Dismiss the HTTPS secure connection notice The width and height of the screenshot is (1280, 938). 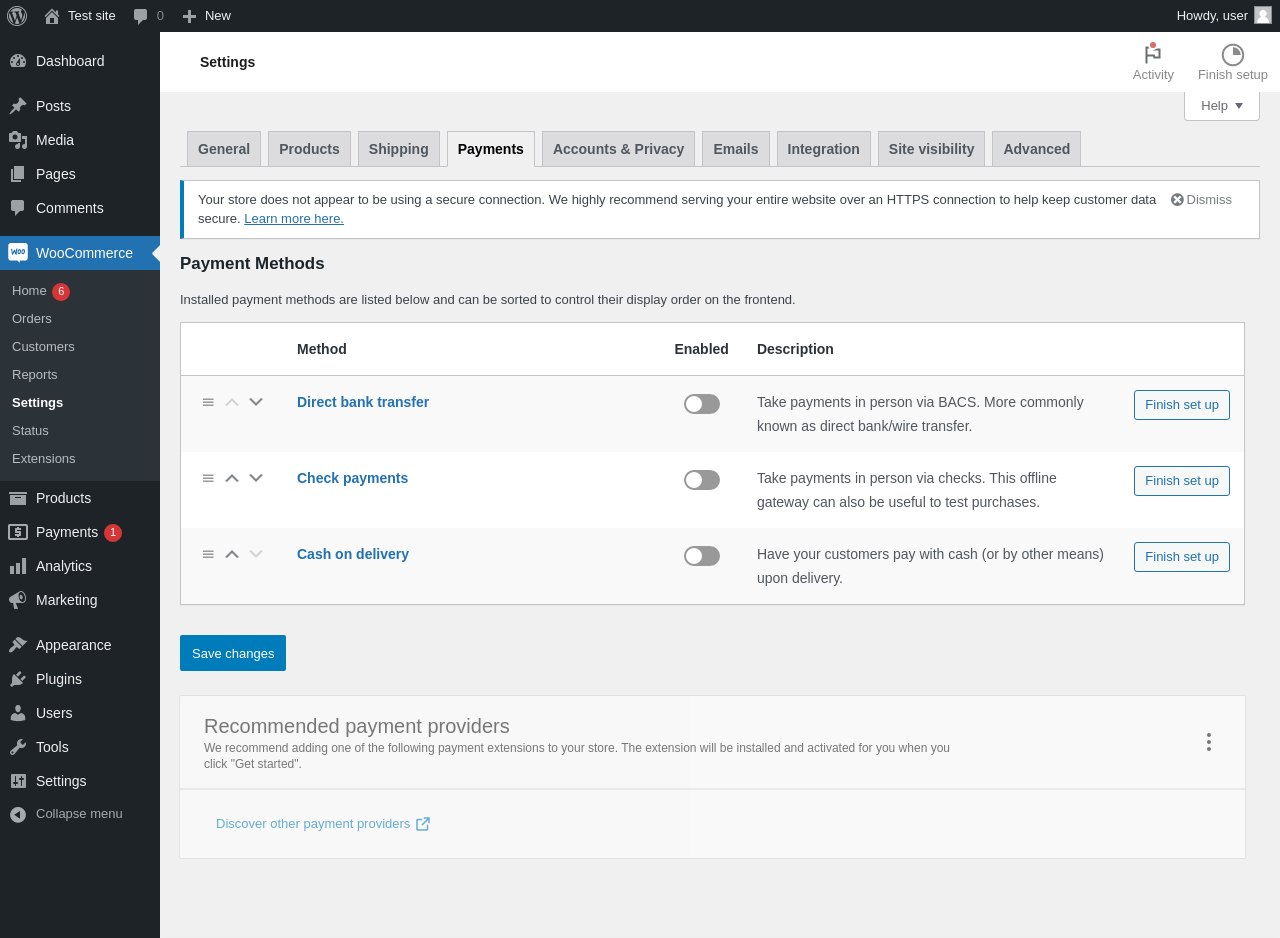click(x=1201, y=199)
